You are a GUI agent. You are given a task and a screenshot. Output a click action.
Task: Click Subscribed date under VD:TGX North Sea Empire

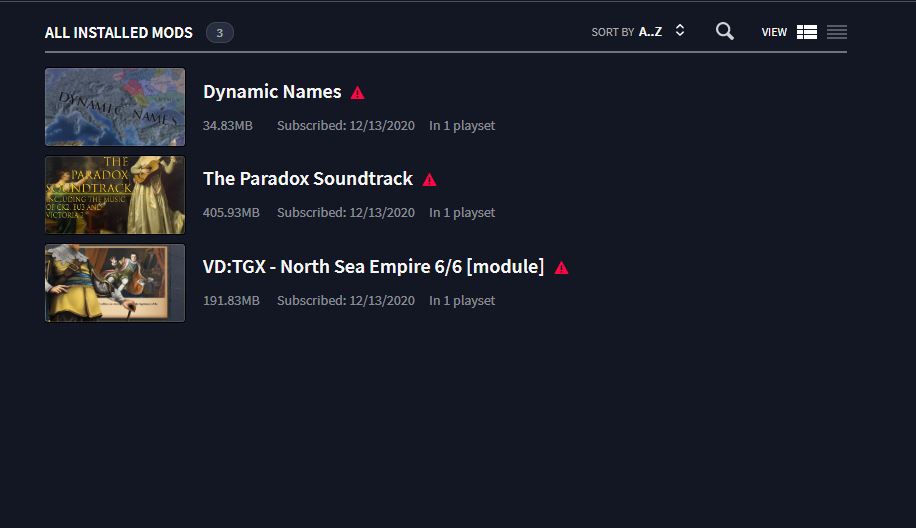tap(346, 301)
